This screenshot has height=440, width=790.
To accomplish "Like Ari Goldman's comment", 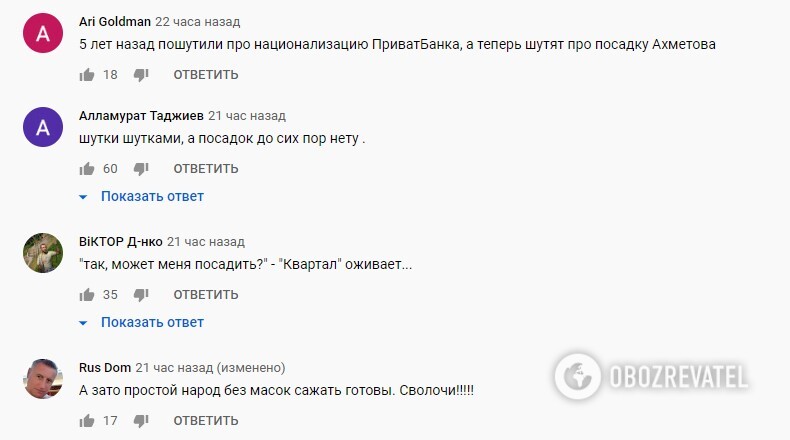I will pyautogui.click(x=87, y=75).
